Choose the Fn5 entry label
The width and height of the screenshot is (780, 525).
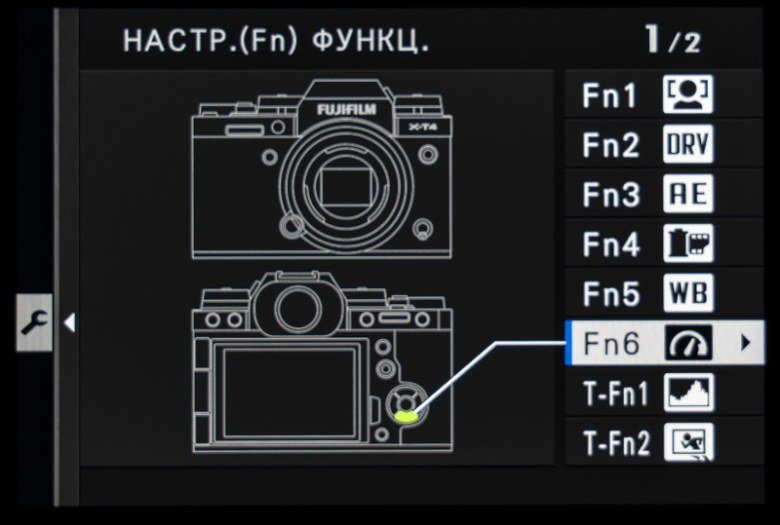click(611, 294)
